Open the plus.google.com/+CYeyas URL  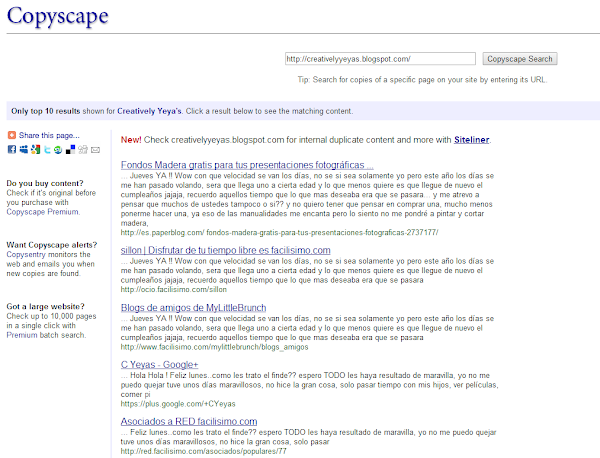[x=178, y=404]
